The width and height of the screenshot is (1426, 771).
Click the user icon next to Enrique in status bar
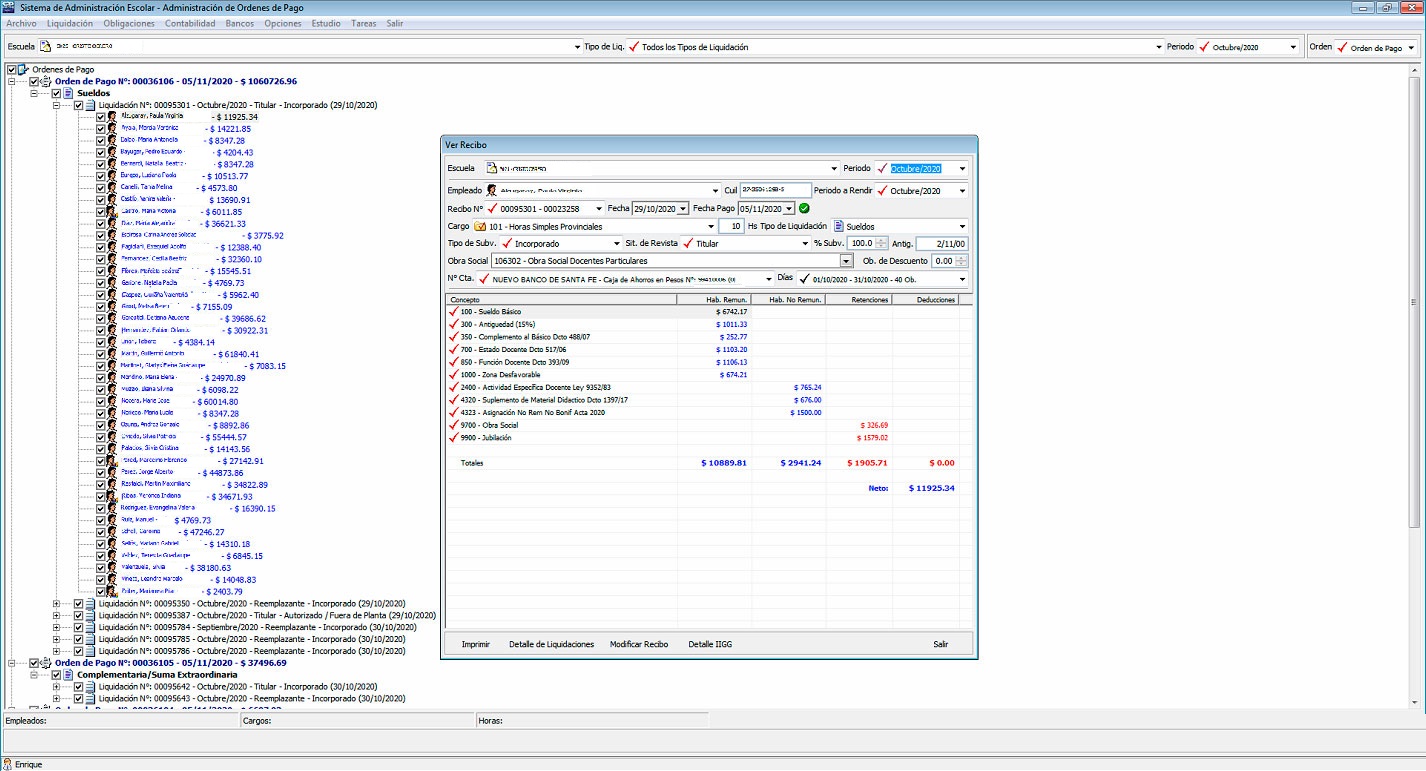click(x=7, y=764)
